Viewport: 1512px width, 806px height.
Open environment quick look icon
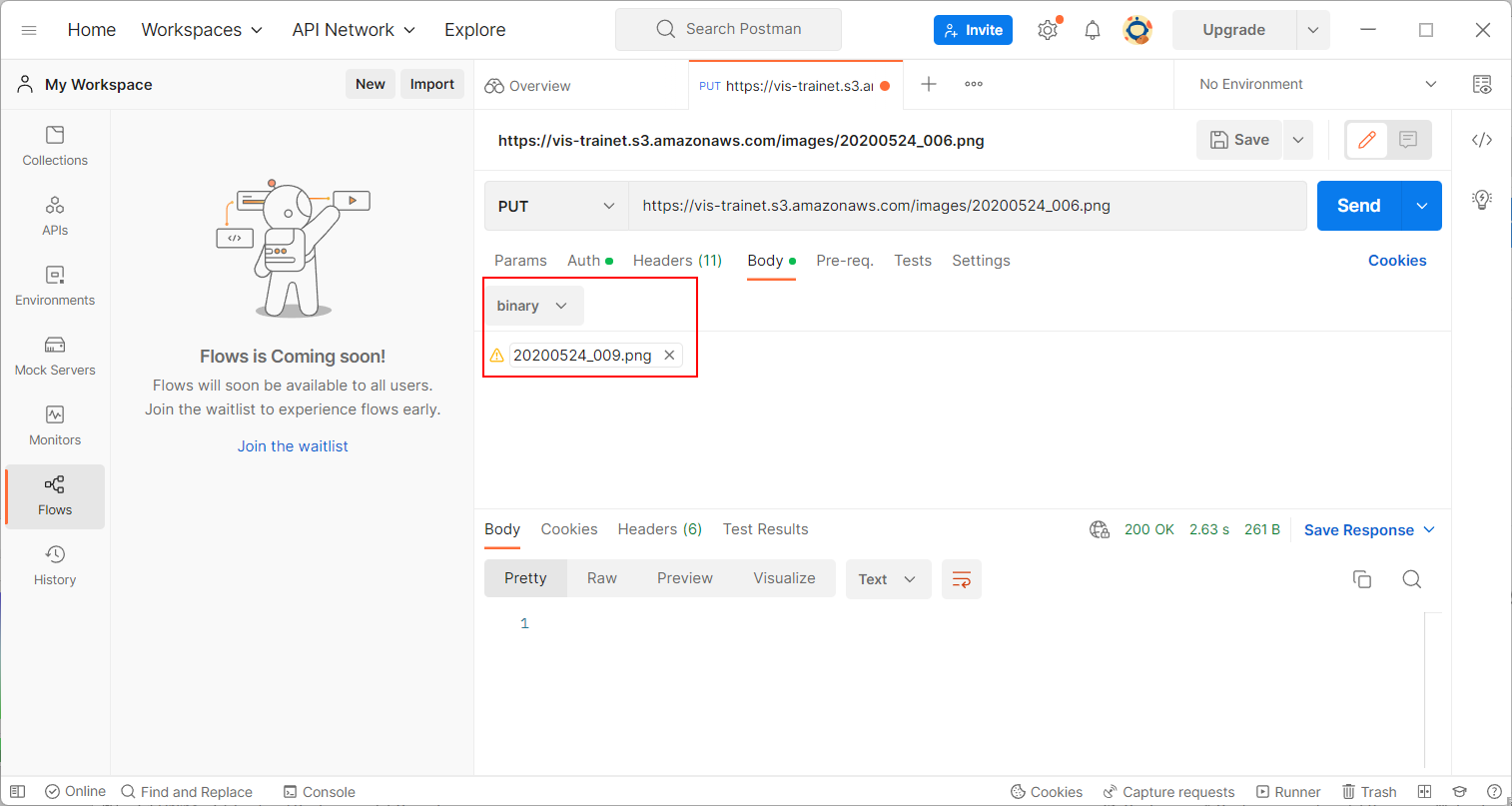(x=1482, y=84)
